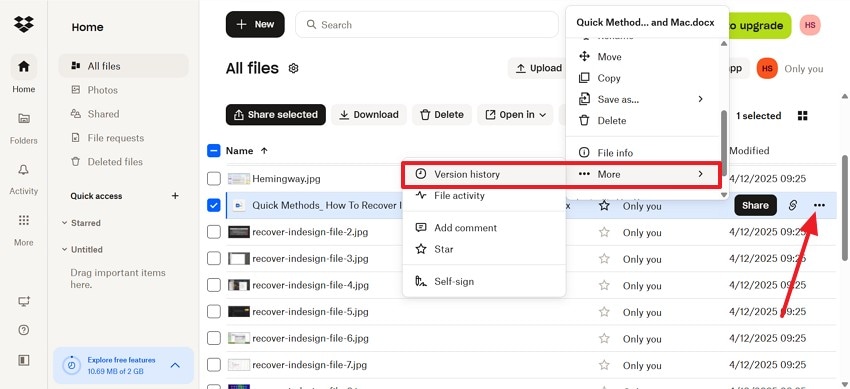Click recover-indesign-file-4.jpg thumbnail
850x389 pixels.
pos(239,285)
